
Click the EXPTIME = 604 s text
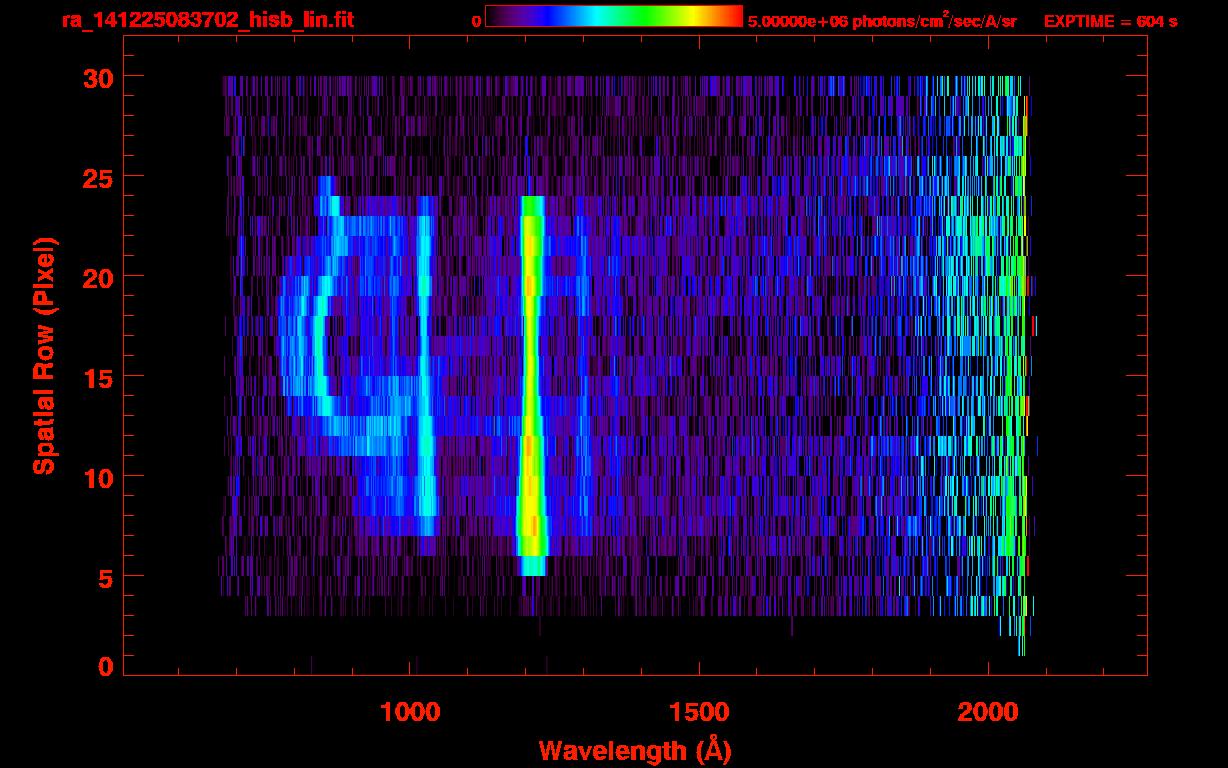click(1110, 20)
